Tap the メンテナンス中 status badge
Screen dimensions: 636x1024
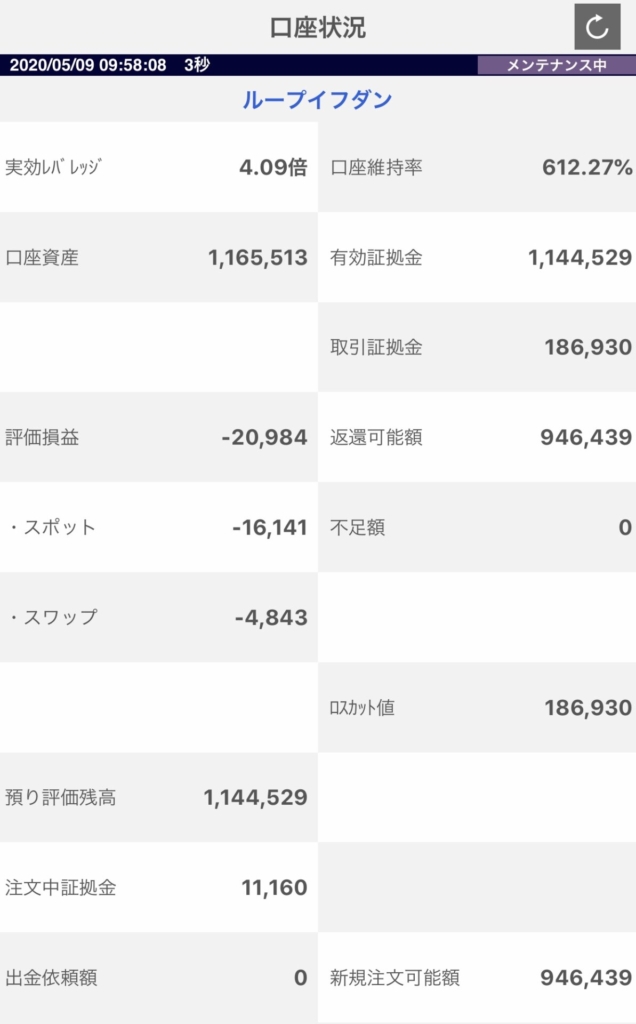click(556, 65)
